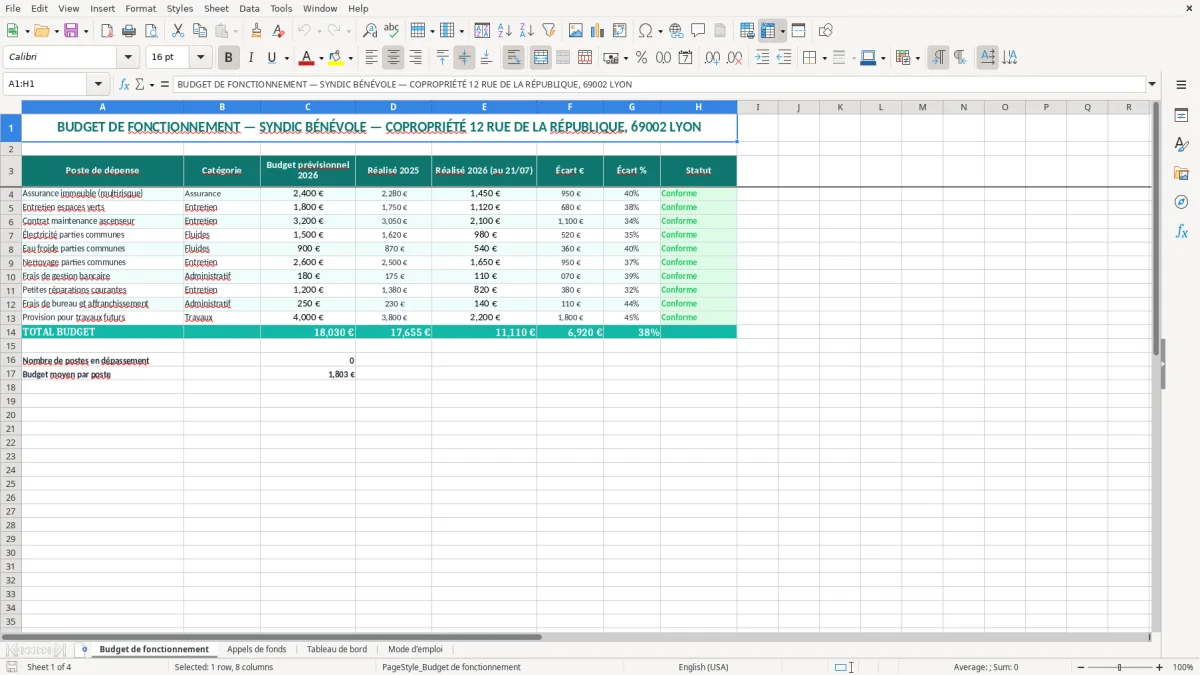The image size is (1200, 675).
Task: Open the Data menu
Action: tap(249, 8)
